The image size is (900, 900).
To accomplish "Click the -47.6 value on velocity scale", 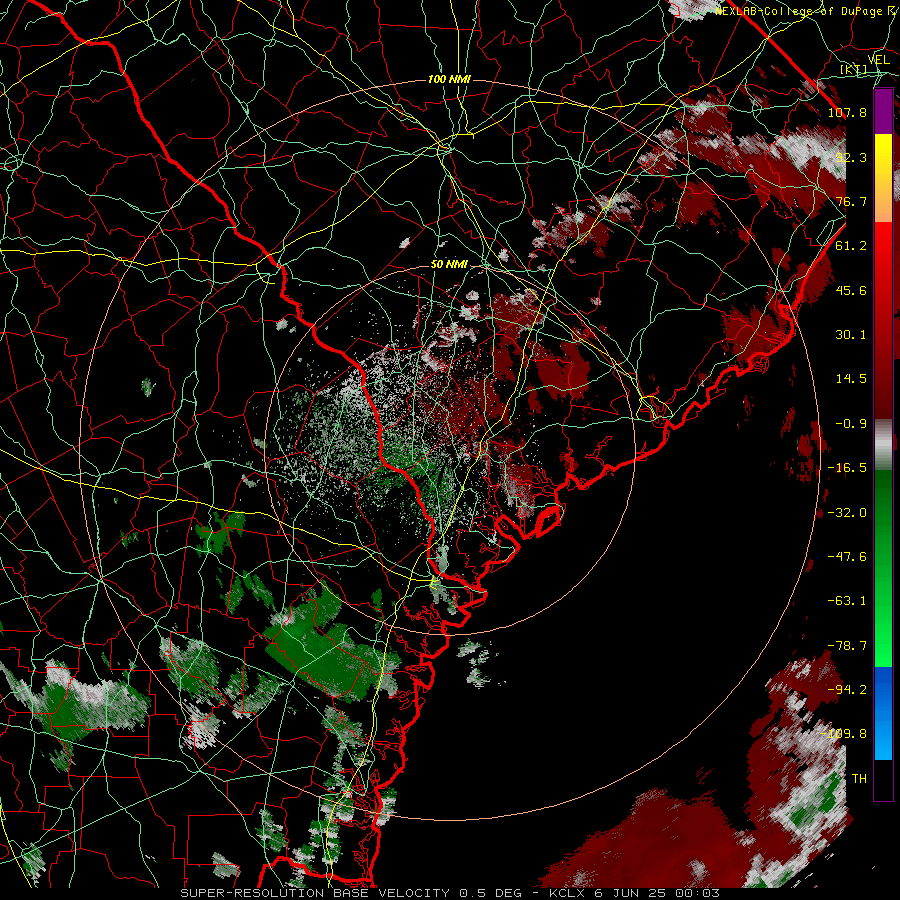I will [847, 557].
